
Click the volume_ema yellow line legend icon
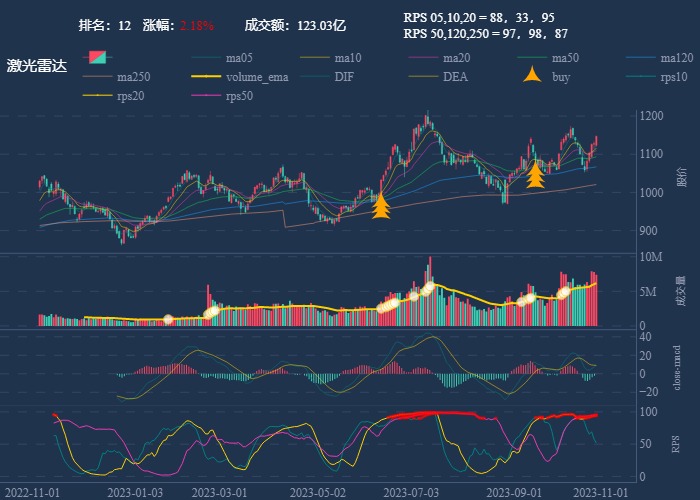click(x=206, y=77)
